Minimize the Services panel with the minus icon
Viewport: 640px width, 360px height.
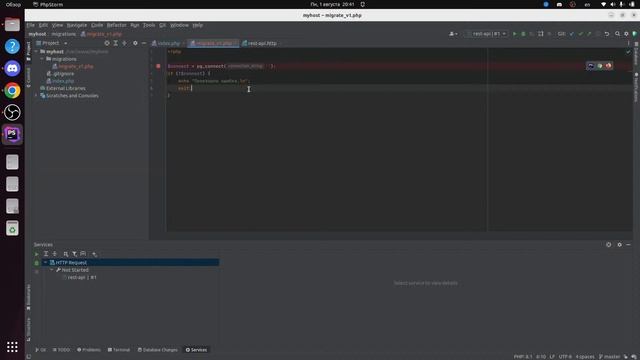(x=628, y=244)
